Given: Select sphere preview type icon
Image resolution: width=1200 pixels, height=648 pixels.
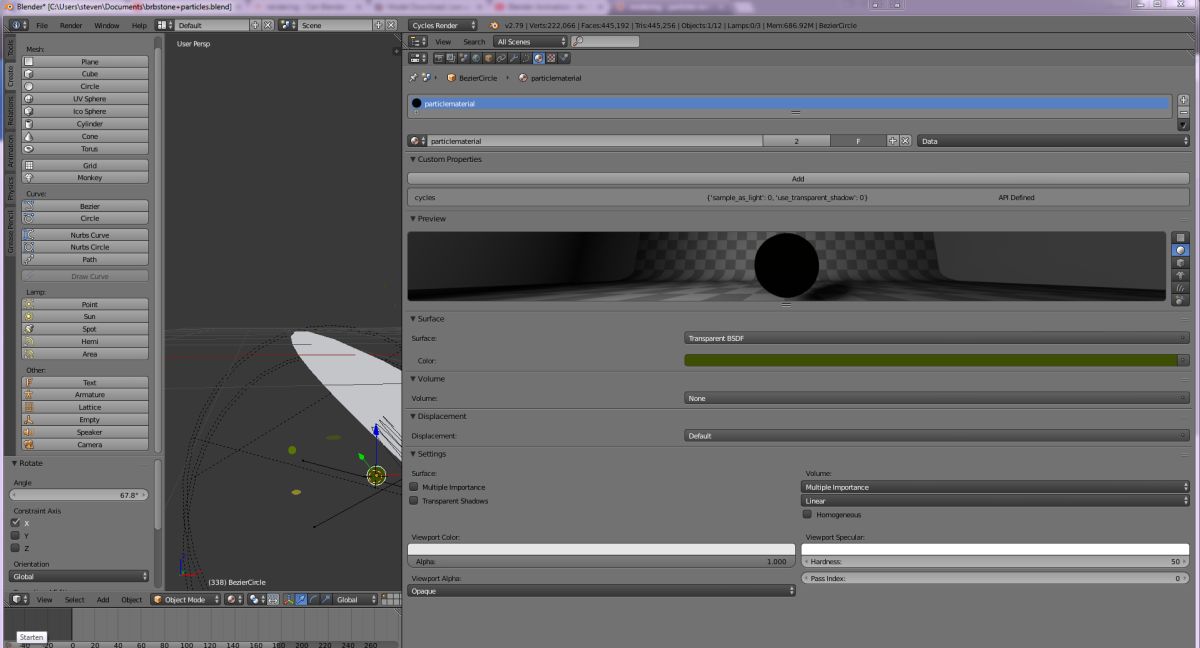Looking at the screenshot, I should click(x=1181, y=250).
